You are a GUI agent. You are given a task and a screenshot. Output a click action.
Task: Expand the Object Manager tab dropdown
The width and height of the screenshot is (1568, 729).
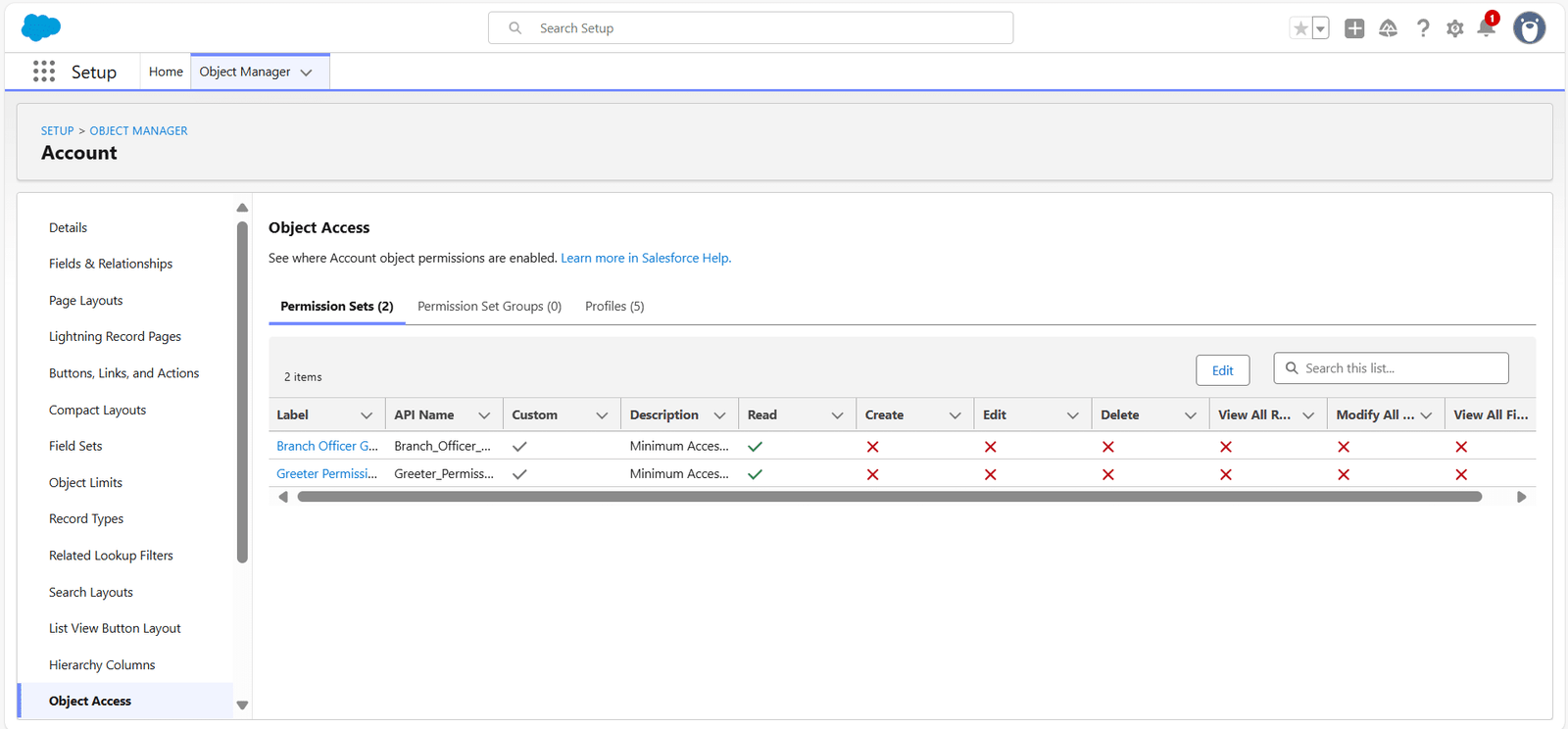[x=307, y=73]
